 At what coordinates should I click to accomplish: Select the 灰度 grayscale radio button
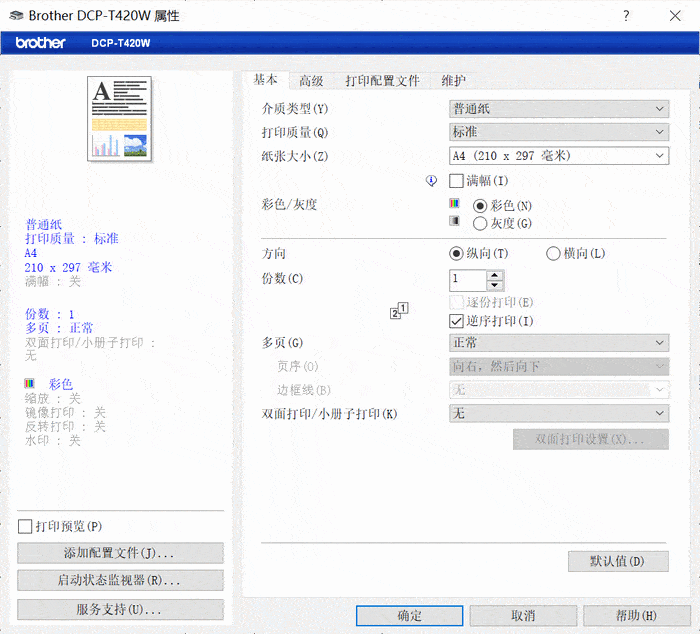click(x=480, y=223)
